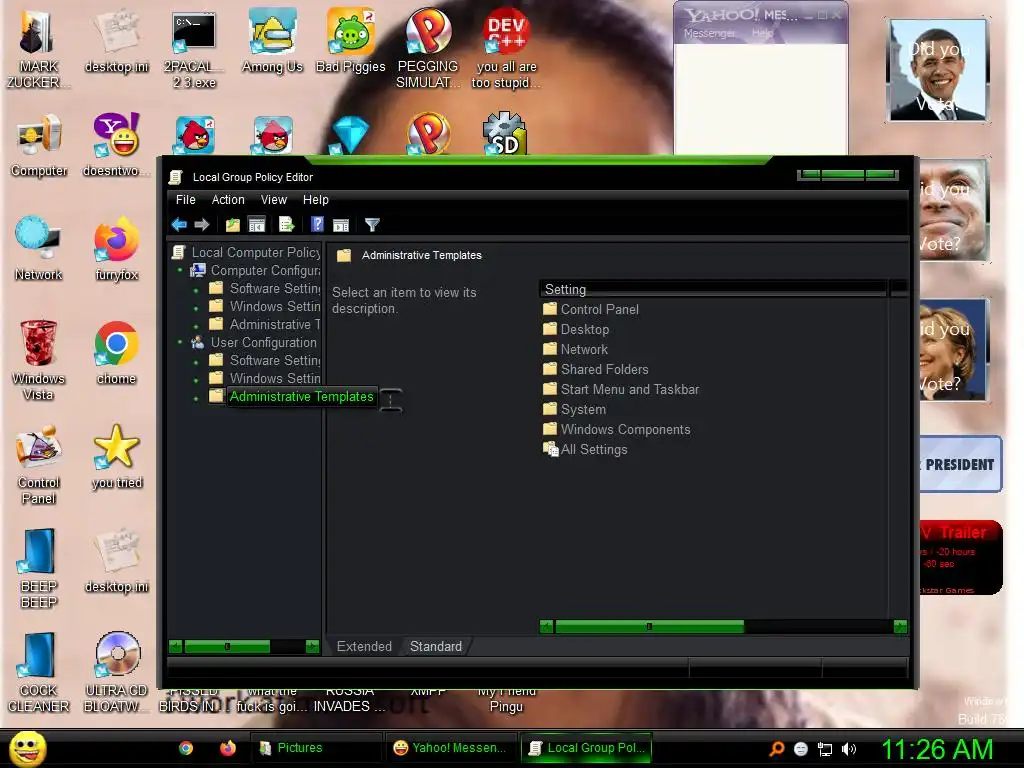Open the All Settings item
The image size is (1024, 768).
(x=585, y=449)
